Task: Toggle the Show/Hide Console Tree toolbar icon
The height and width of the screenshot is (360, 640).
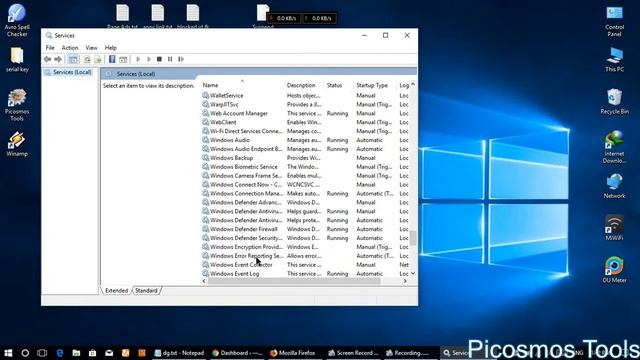Action: point(73,59)
